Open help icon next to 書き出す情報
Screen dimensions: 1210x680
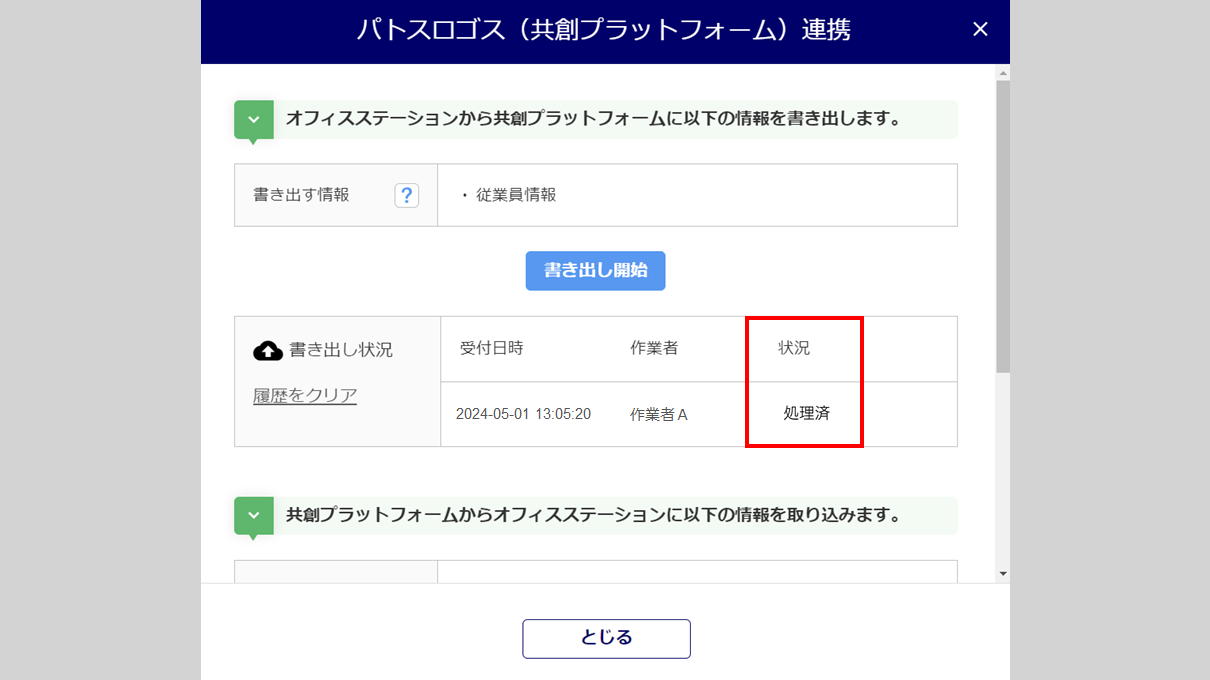coord(406,195)
